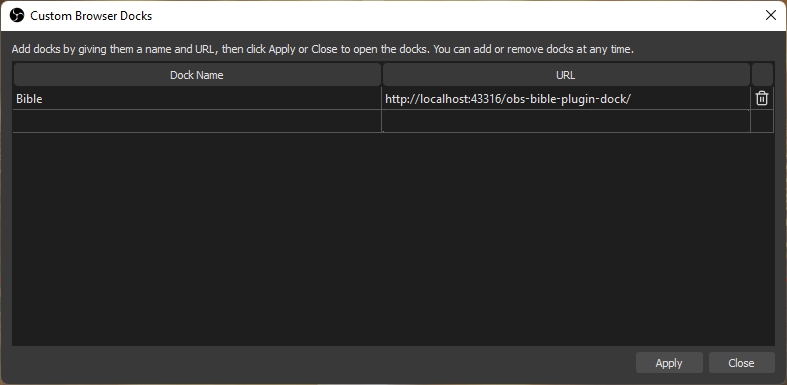787x385 pixels.
Task: Select the localhost:43316 URL cell
Action: tap(566, 98)
